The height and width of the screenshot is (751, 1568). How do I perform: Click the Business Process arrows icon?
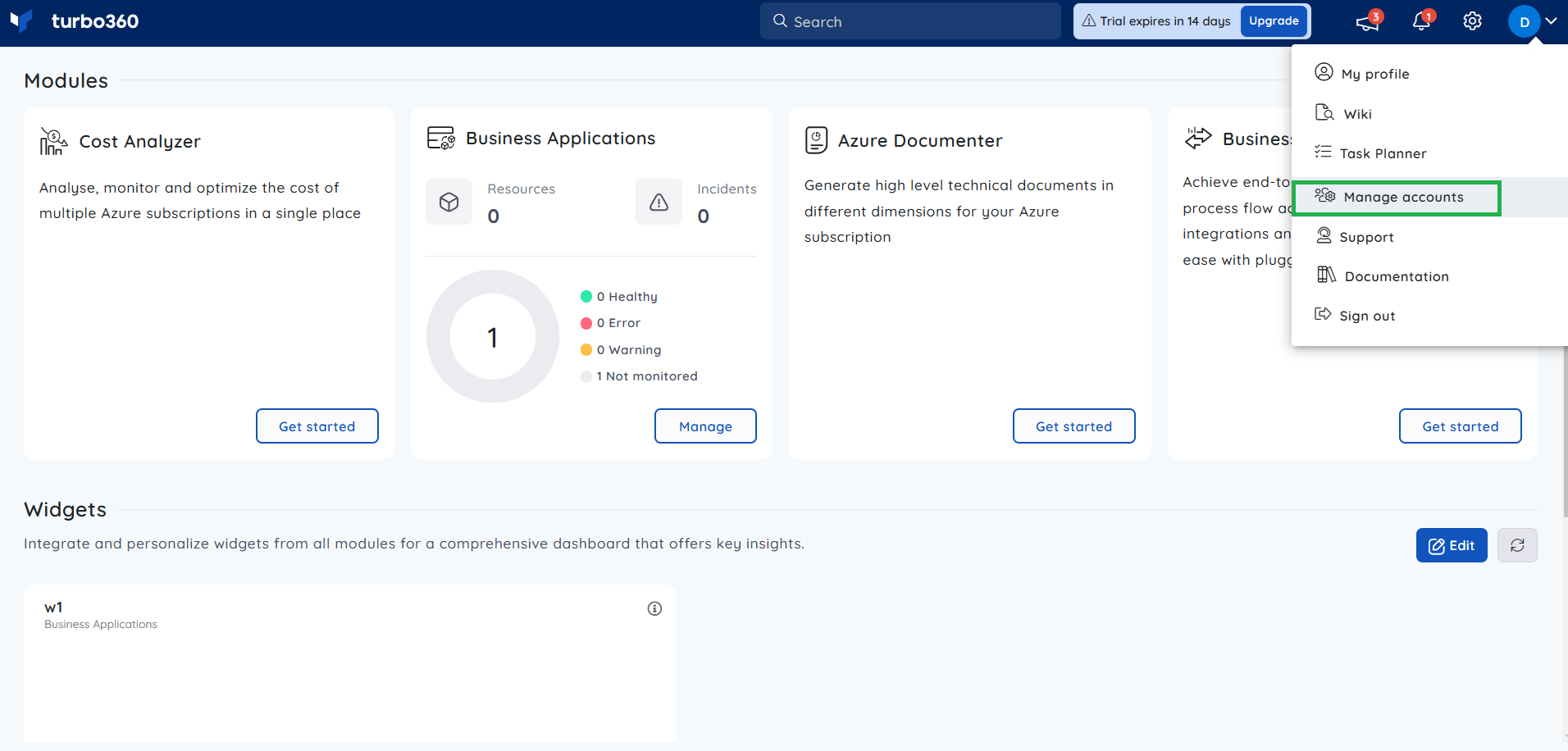pos(1198,138)
